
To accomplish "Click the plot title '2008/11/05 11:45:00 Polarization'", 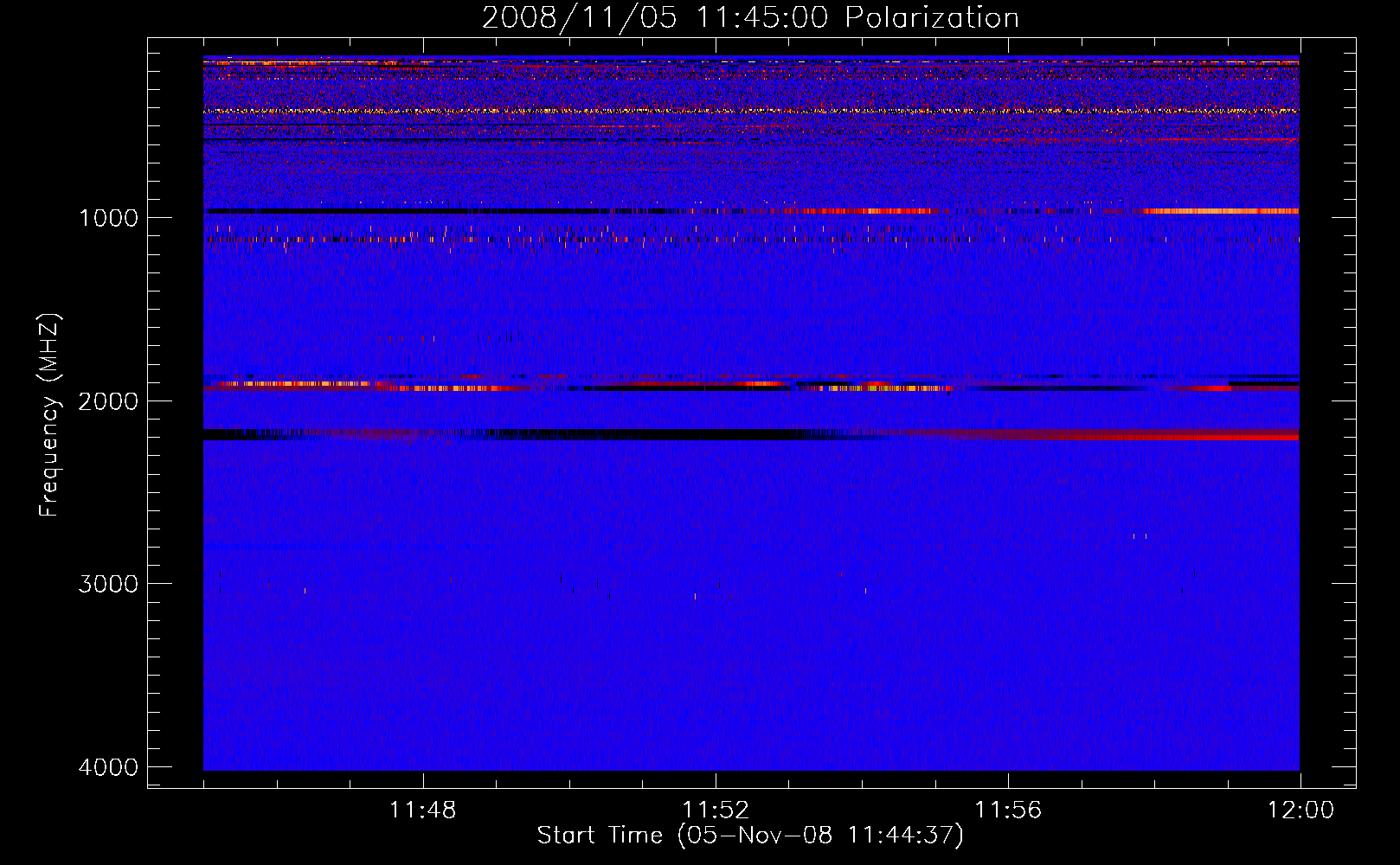I will (x=750, y=17).
